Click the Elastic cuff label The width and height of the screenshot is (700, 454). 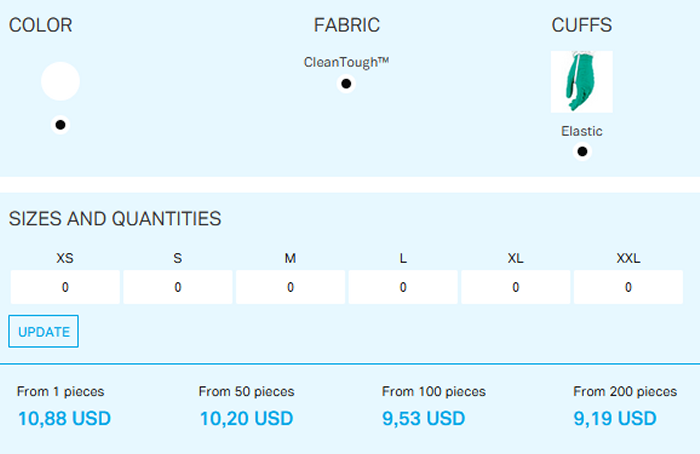coord(582,131)
